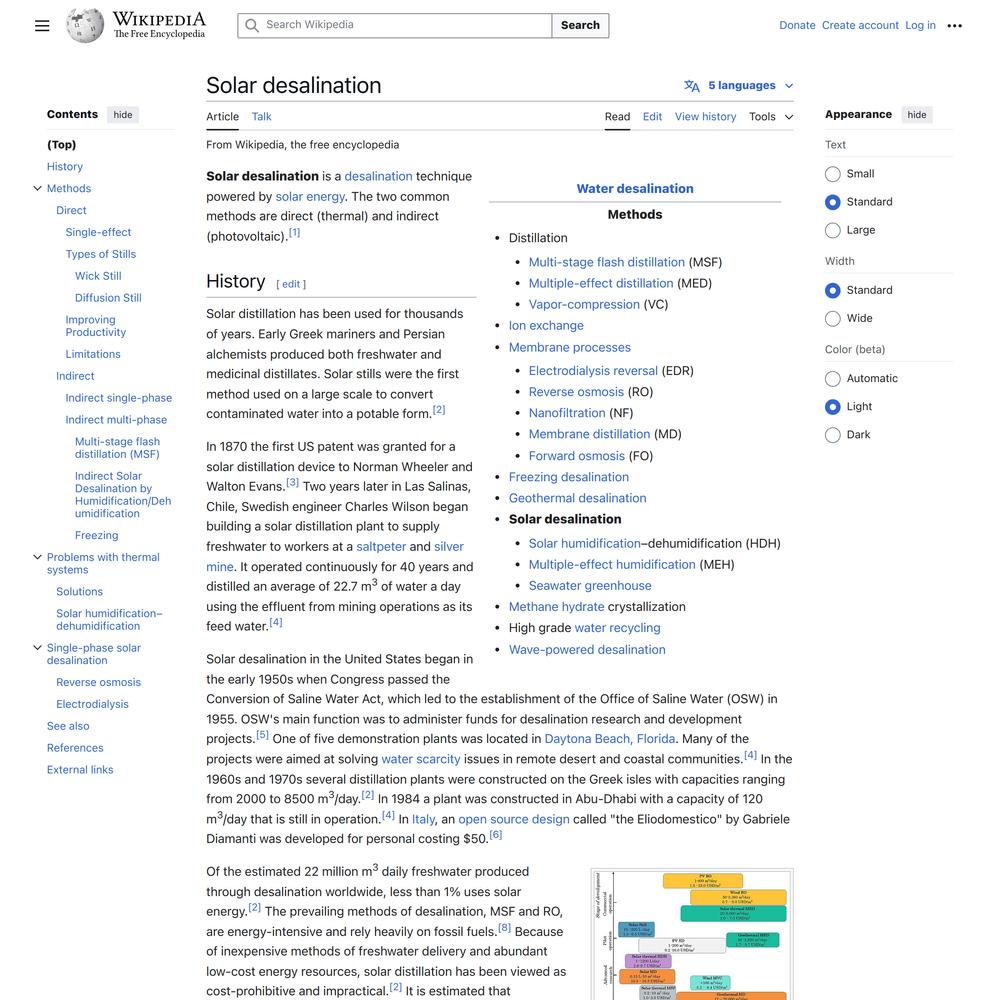Select Standard width option
Screen dimensions: 1000x1000
(832, 291)
